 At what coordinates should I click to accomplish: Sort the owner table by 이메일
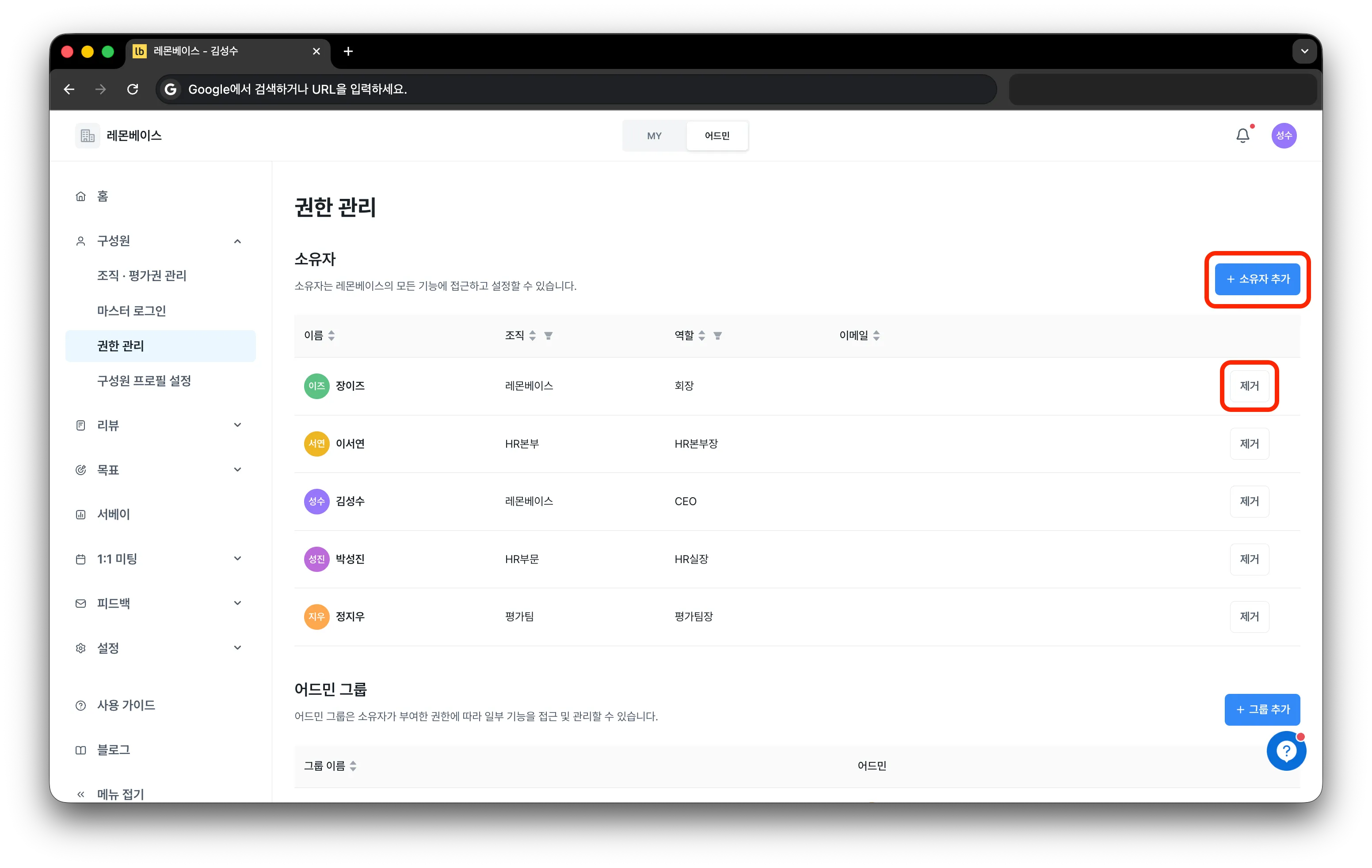coord(877,335)
